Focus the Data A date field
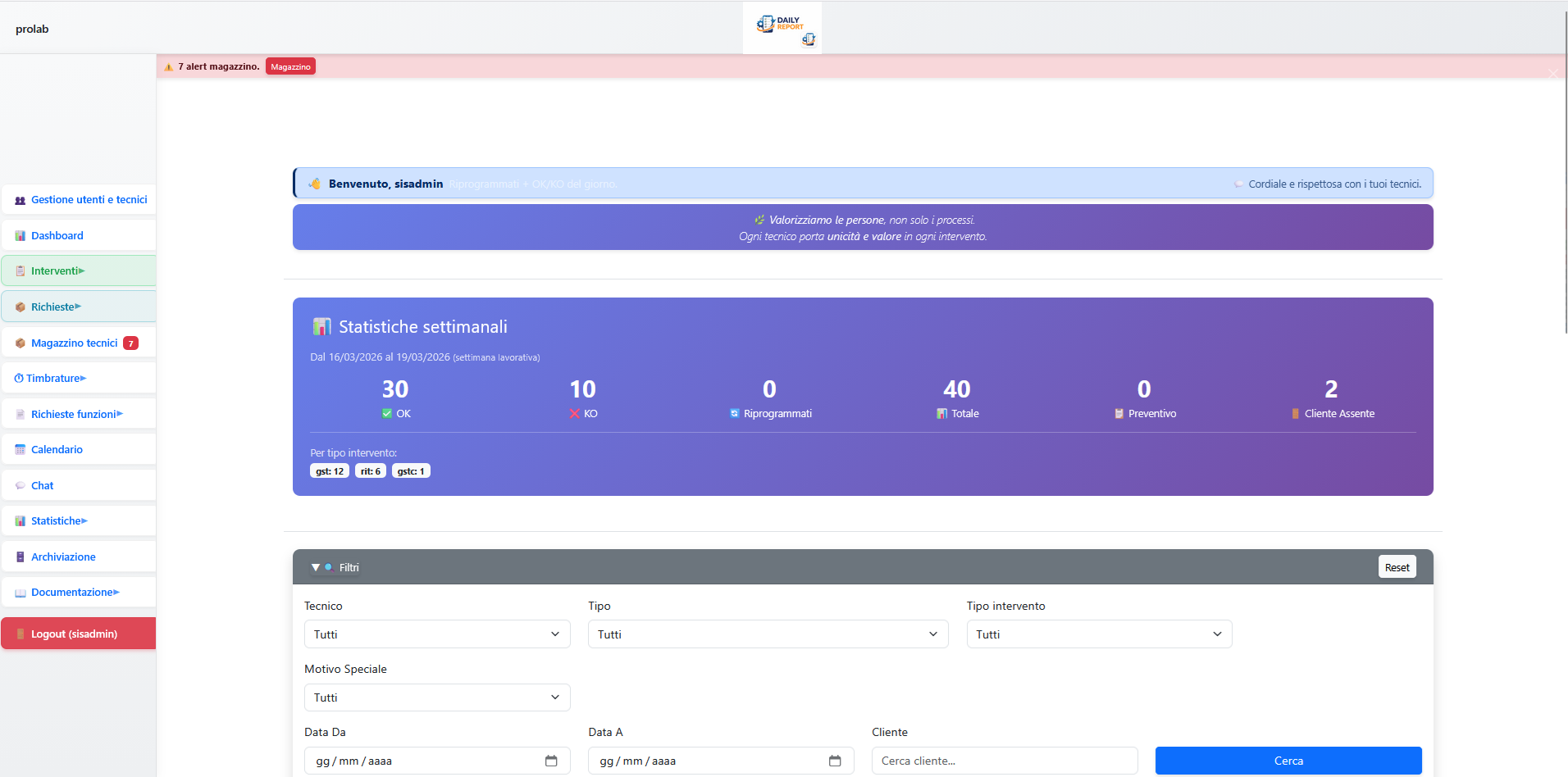The image size is (1568, 777). coord(721,761)
